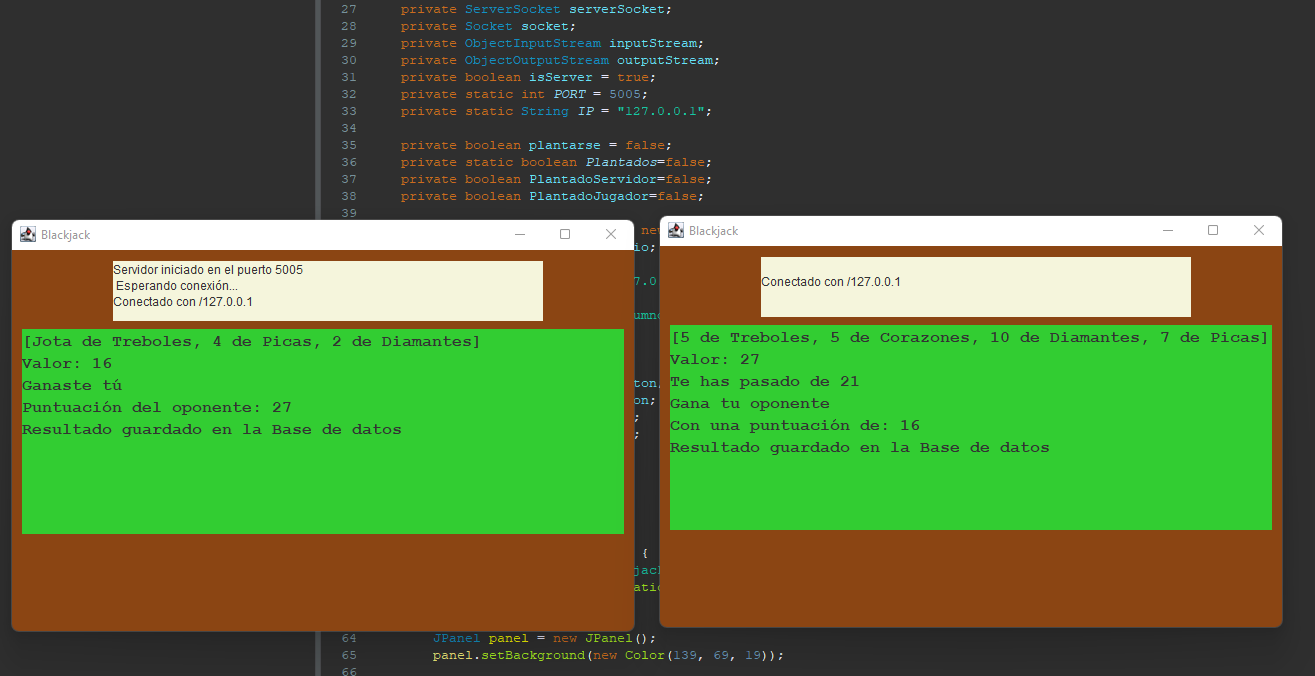
Task: Click the card list starting with 'Jota de Treboles'
Action: (x=251, y=342)
